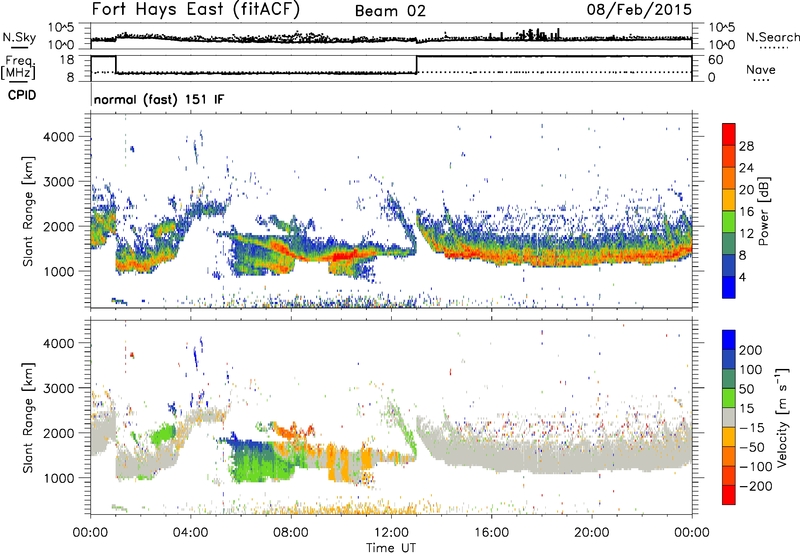Click the 'Fort Hays East (fitACF)' plot title
The height and width of the screenshot is (554, 800).
pyautogui.click(x=196, y=9)
